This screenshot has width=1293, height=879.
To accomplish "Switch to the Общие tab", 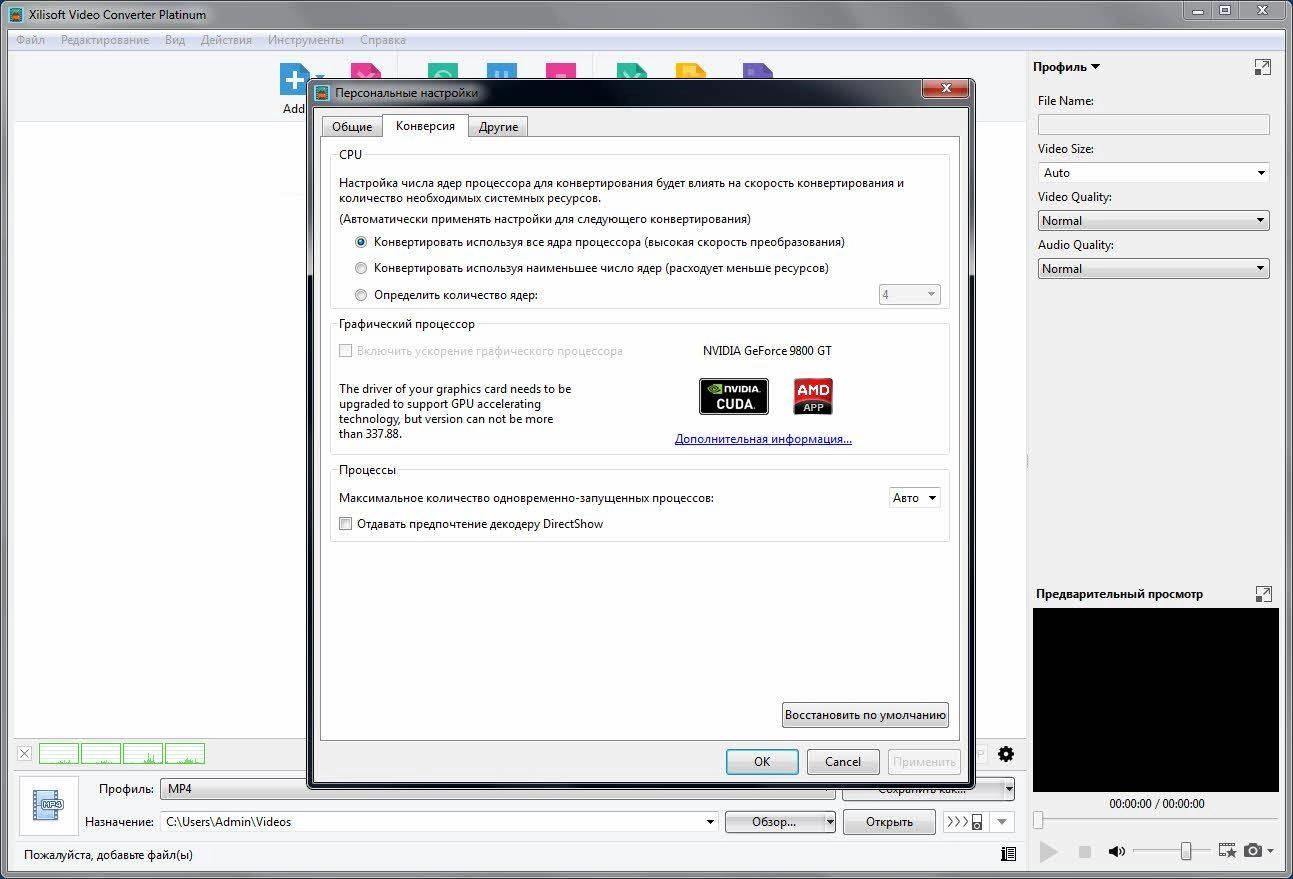I will [352, 127].
